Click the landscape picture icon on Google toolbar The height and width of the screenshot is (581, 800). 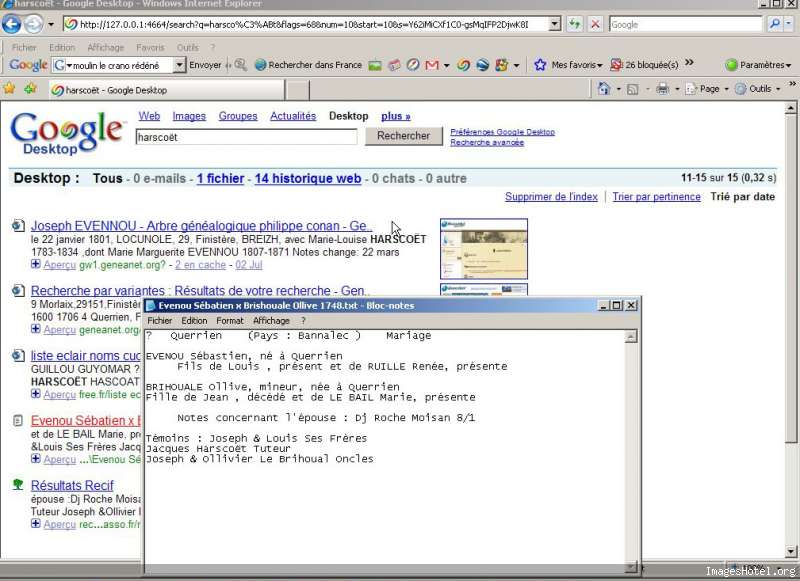375,65
